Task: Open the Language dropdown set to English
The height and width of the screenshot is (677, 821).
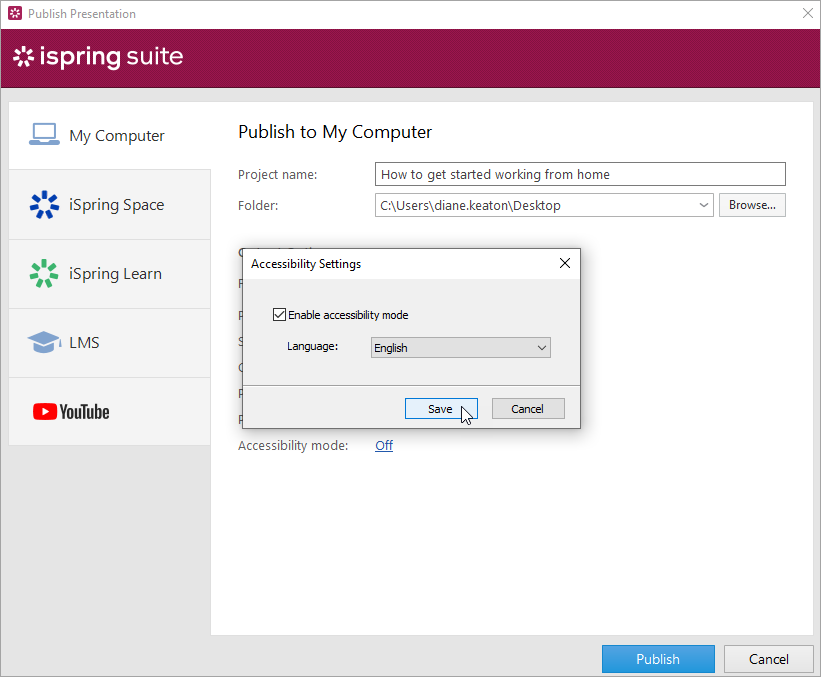Action: coord(460,348)
